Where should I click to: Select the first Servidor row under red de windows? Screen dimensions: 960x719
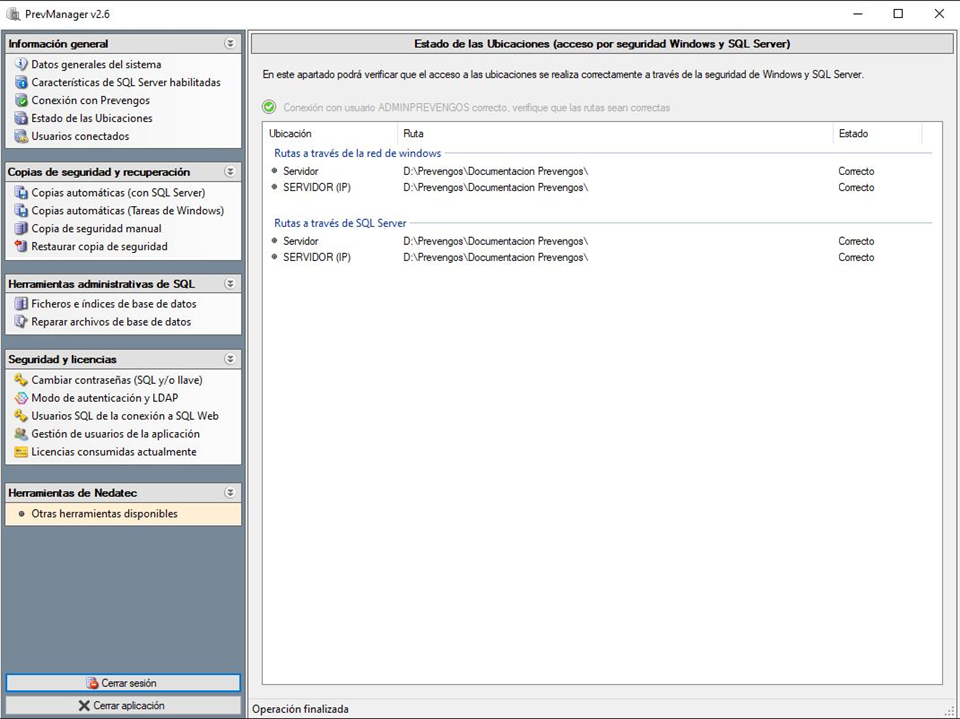click(301, 172)
